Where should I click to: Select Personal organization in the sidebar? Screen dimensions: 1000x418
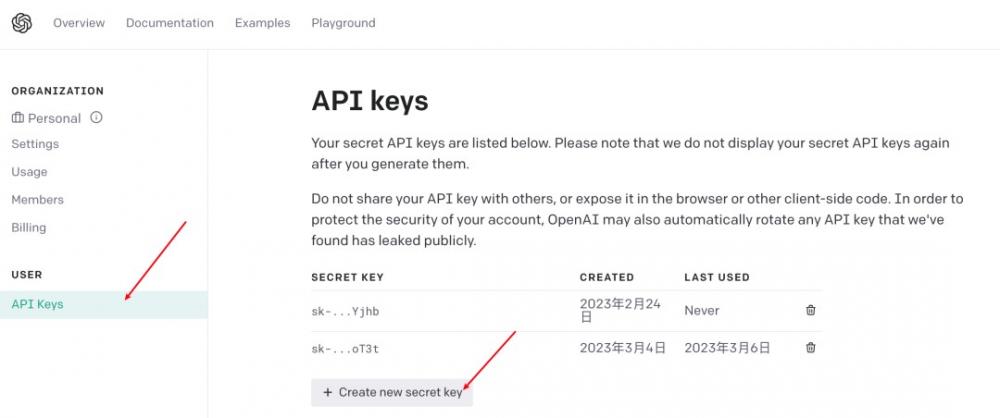(54, 118)
